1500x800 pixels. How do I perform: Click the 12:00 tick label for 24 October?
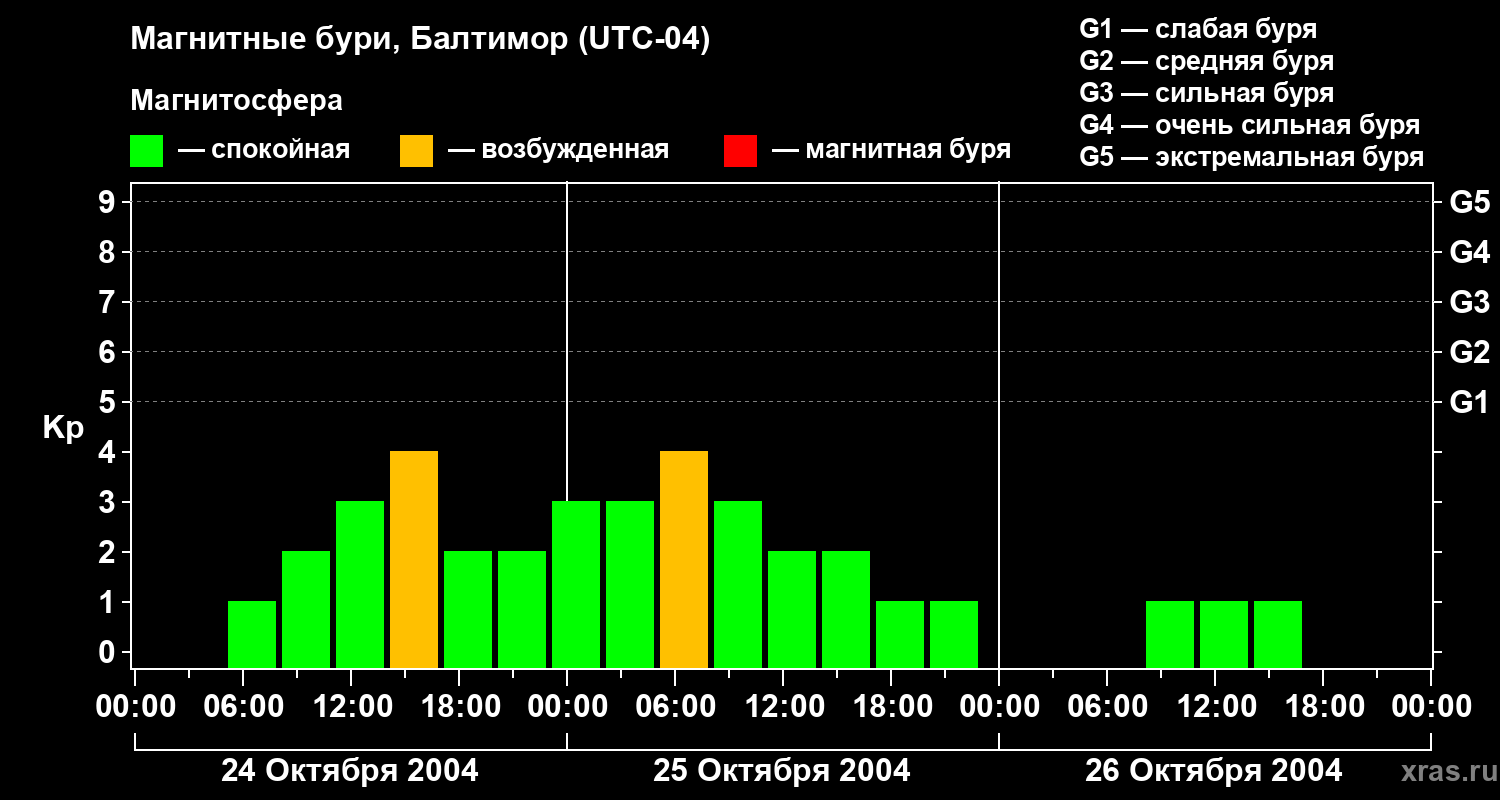tap(351, 707)
